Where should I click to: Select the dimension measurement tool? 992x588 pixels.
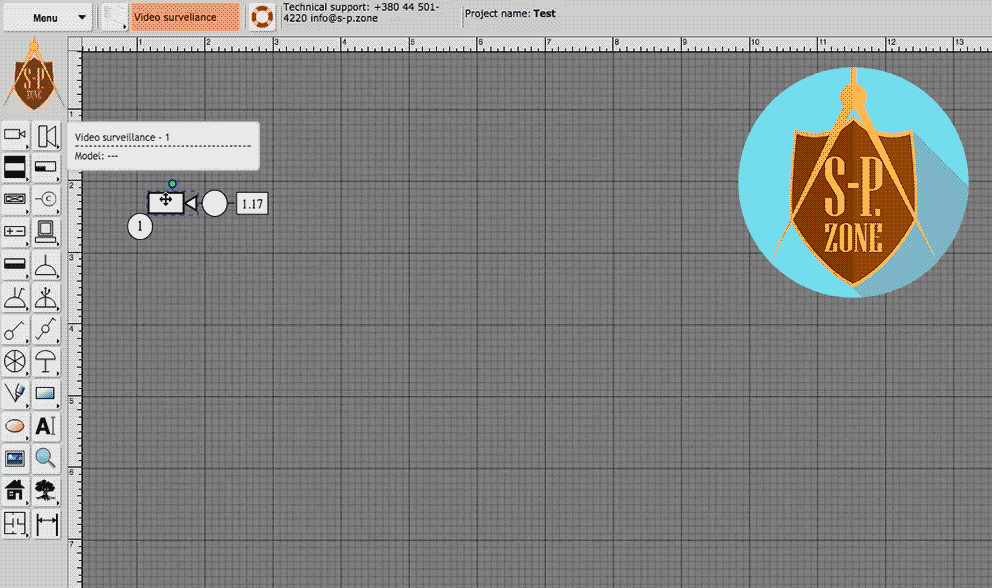pyautogui.click(x=46, y=523)
